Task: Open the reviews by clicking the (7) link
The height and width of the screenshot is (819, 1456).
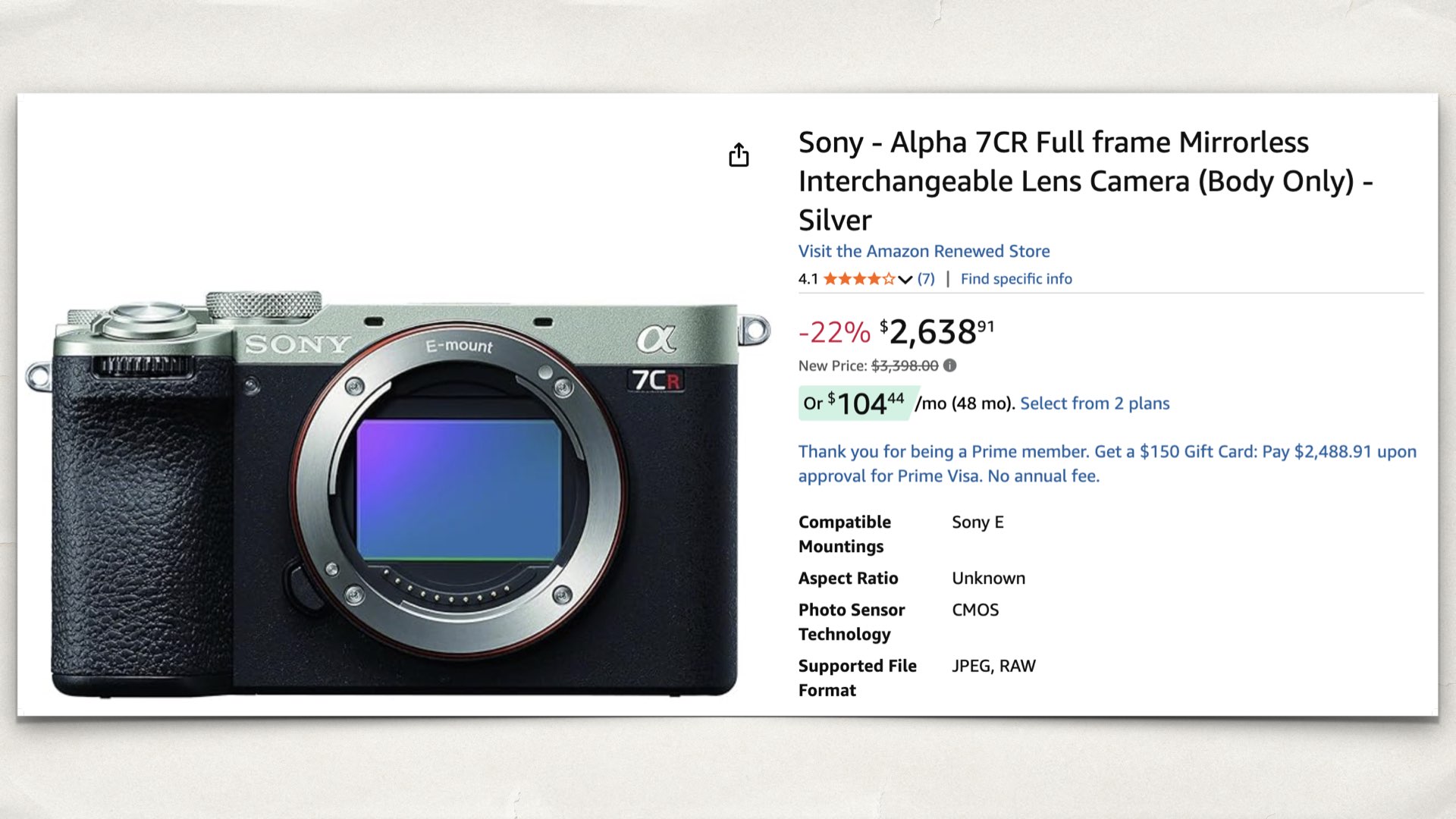Action: click(x=925, y=278)
